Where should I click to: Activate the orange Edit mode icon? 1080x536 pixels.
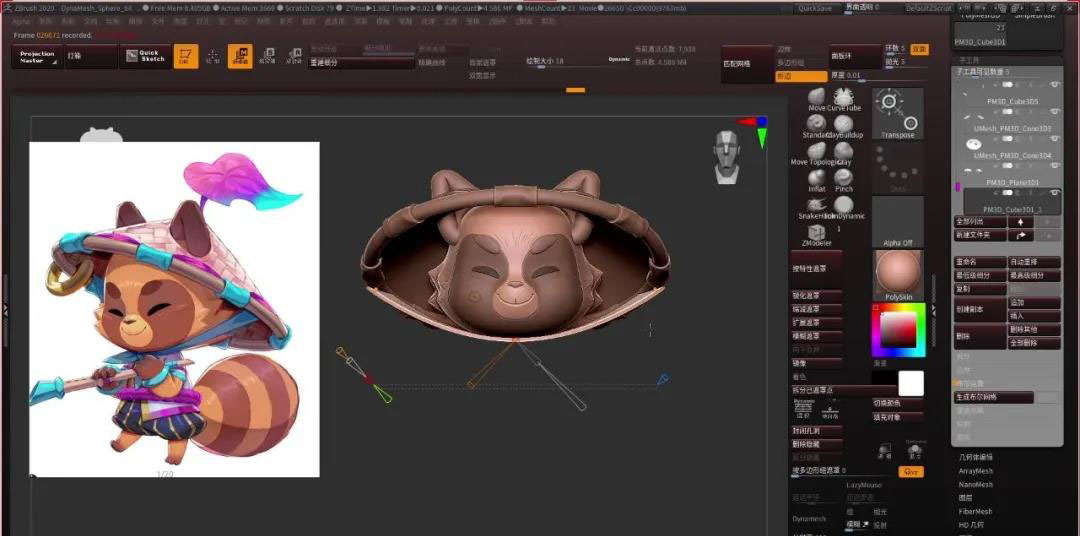185,56
